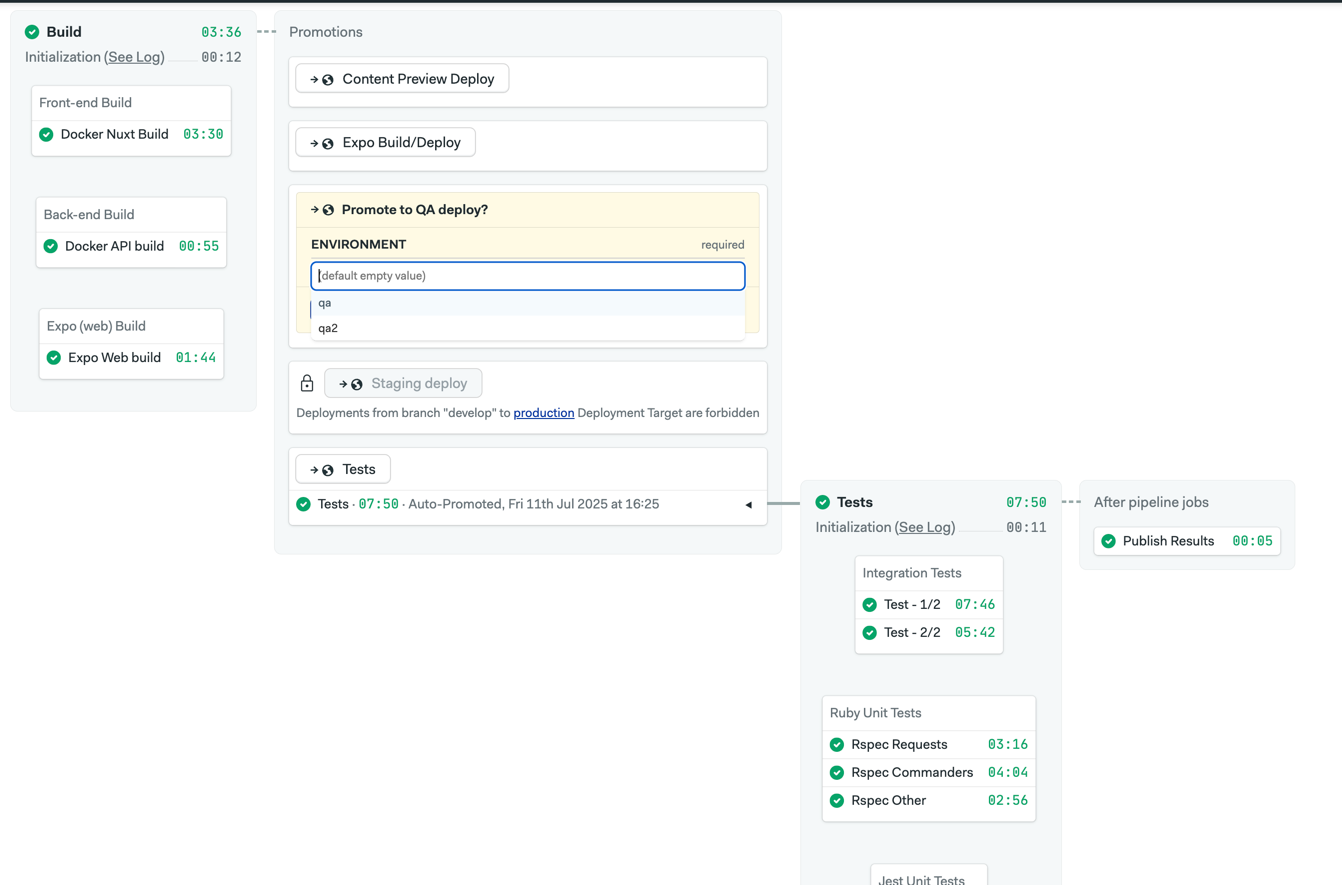Collapse the Tests promotion details with the triangle
Image resolution: width=1342 pixels, height=885 pixels.
click(749, 505)
